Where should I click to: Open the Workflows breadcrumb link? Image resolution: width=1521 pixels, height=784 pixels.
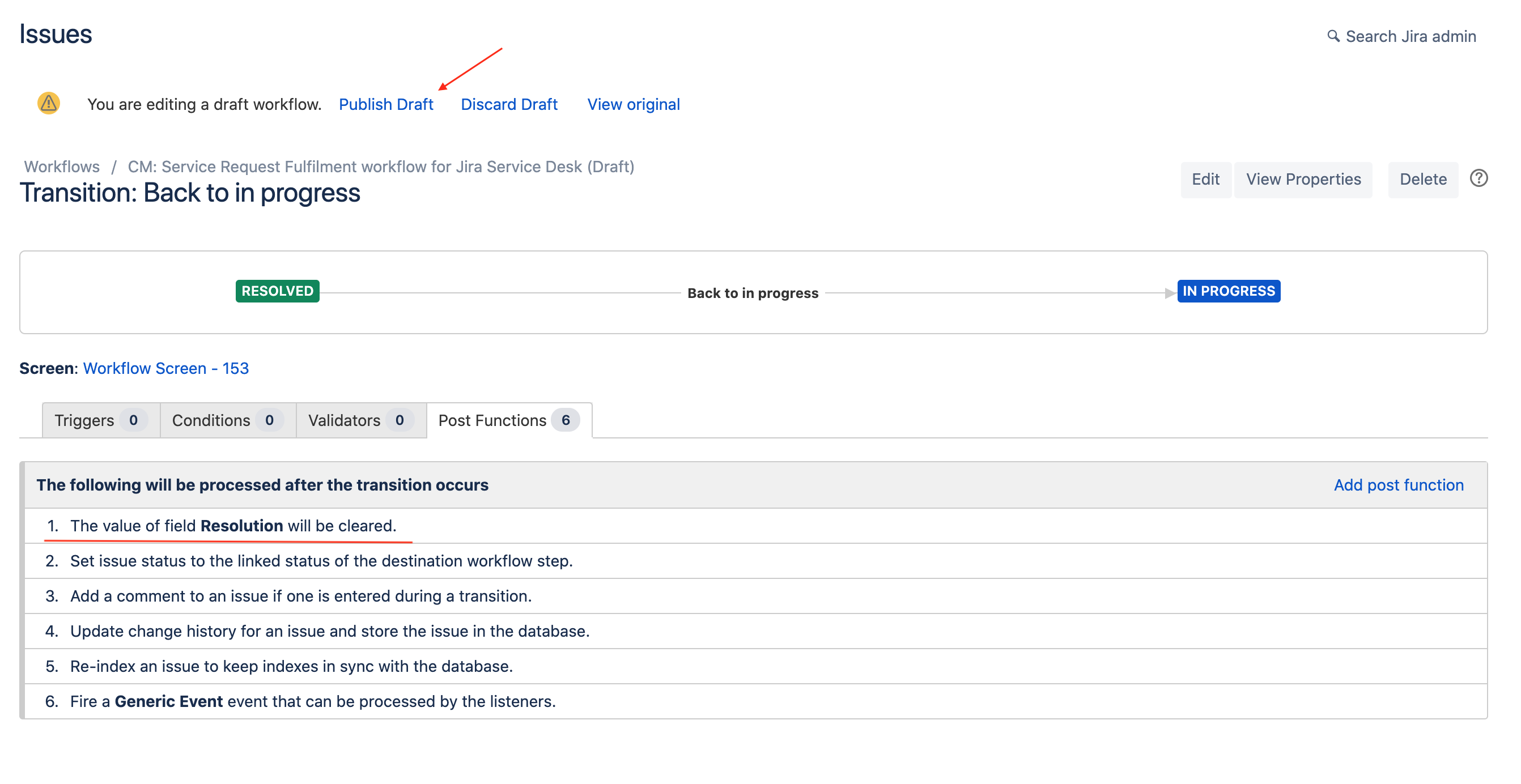click(61, 167)
